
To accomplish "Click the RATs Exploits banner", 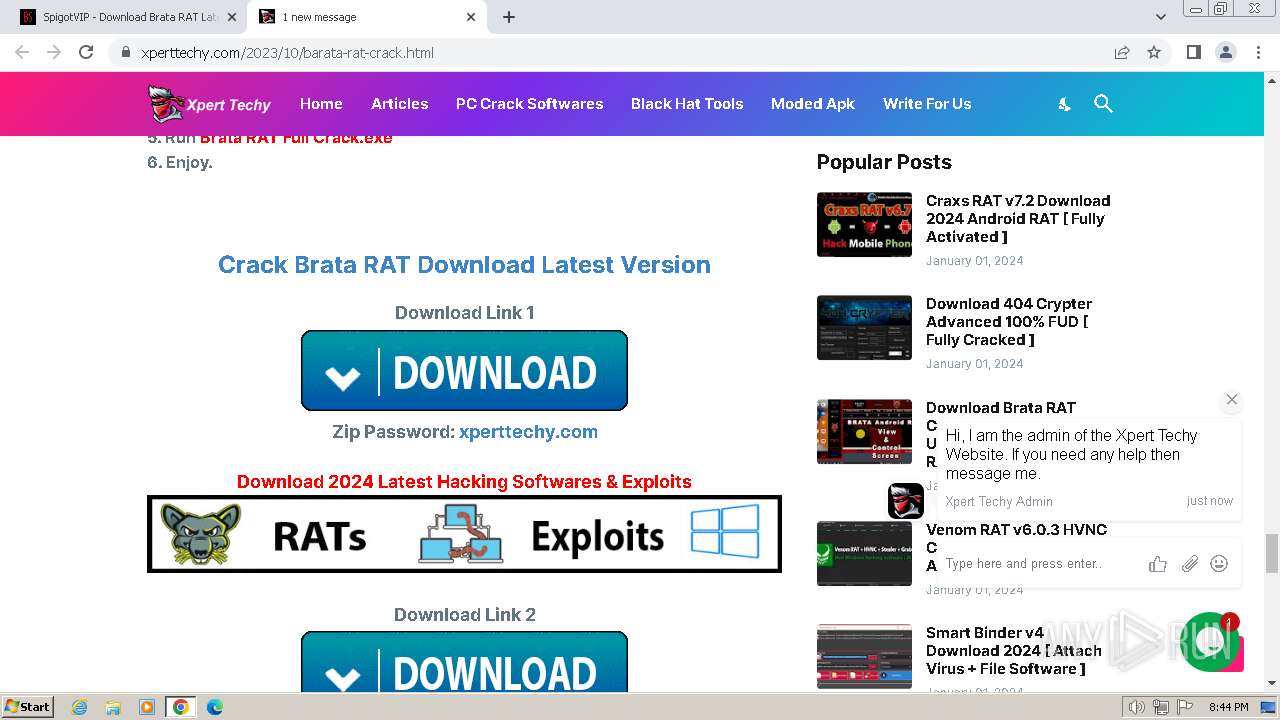I will tap(464, 535).
